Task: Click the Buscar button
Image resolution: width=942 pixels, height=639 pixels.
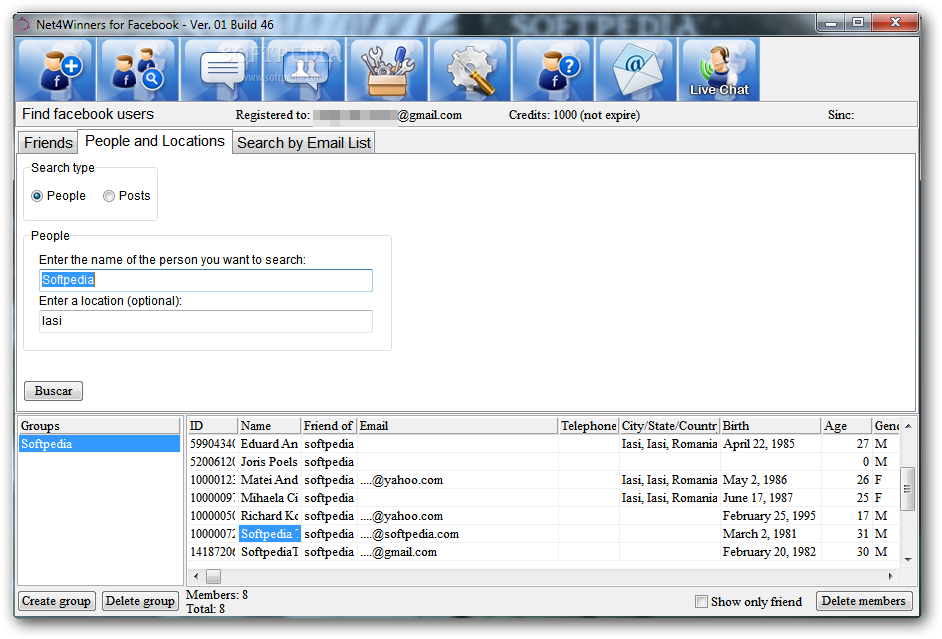Action: point(53,391)
